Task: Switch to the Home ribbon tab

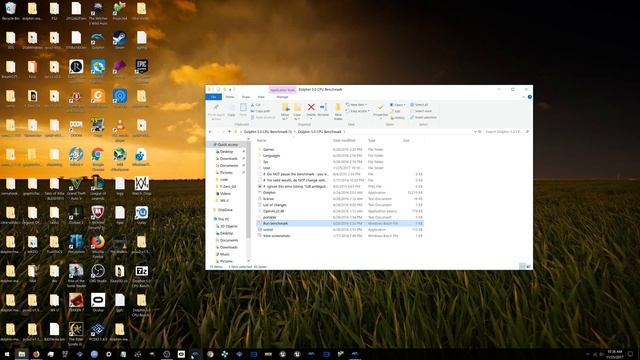Action: [230, 97]
